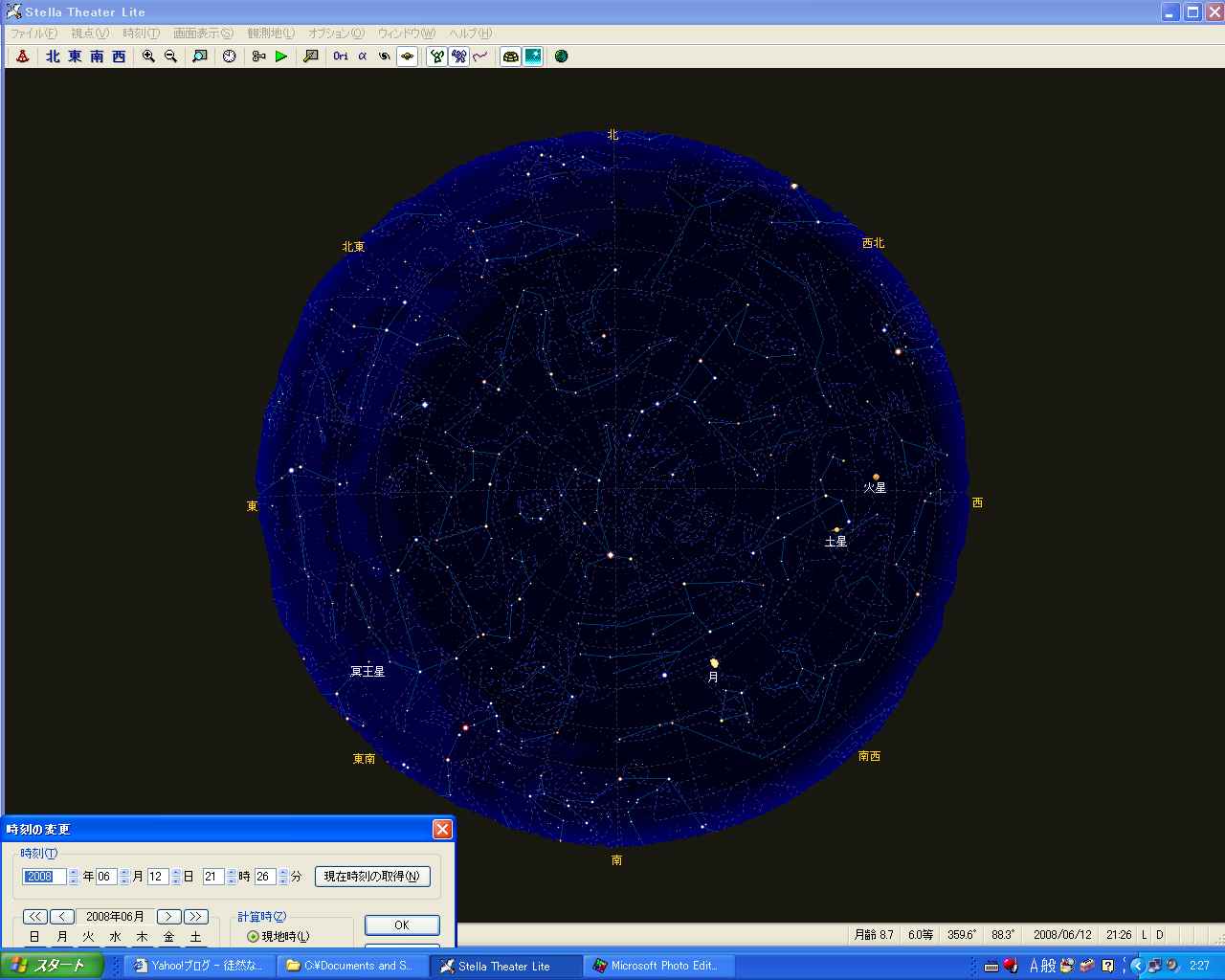The width and height of the screenshot is (1225, 980).
Task: Toggle constellation abbreviations with Ori icon
Action: pyautogui.click(x=341, y=56)
